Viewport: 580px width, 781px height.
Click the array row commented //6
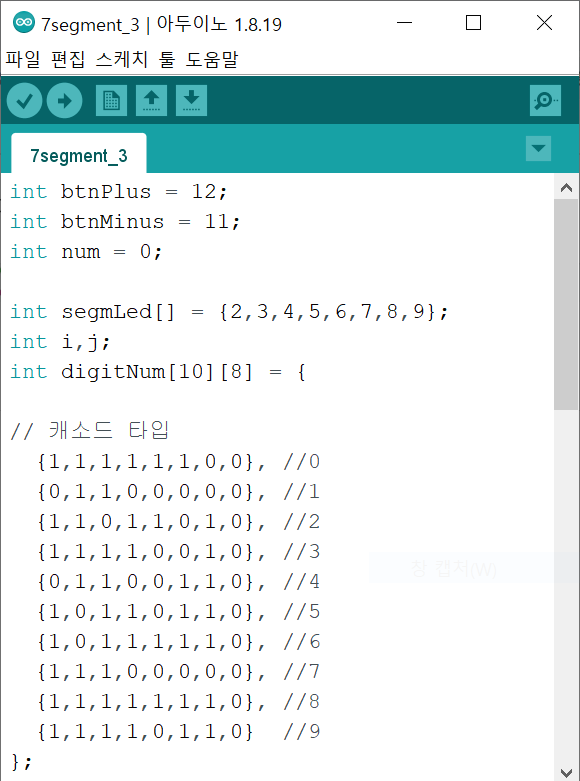[178, 641]
